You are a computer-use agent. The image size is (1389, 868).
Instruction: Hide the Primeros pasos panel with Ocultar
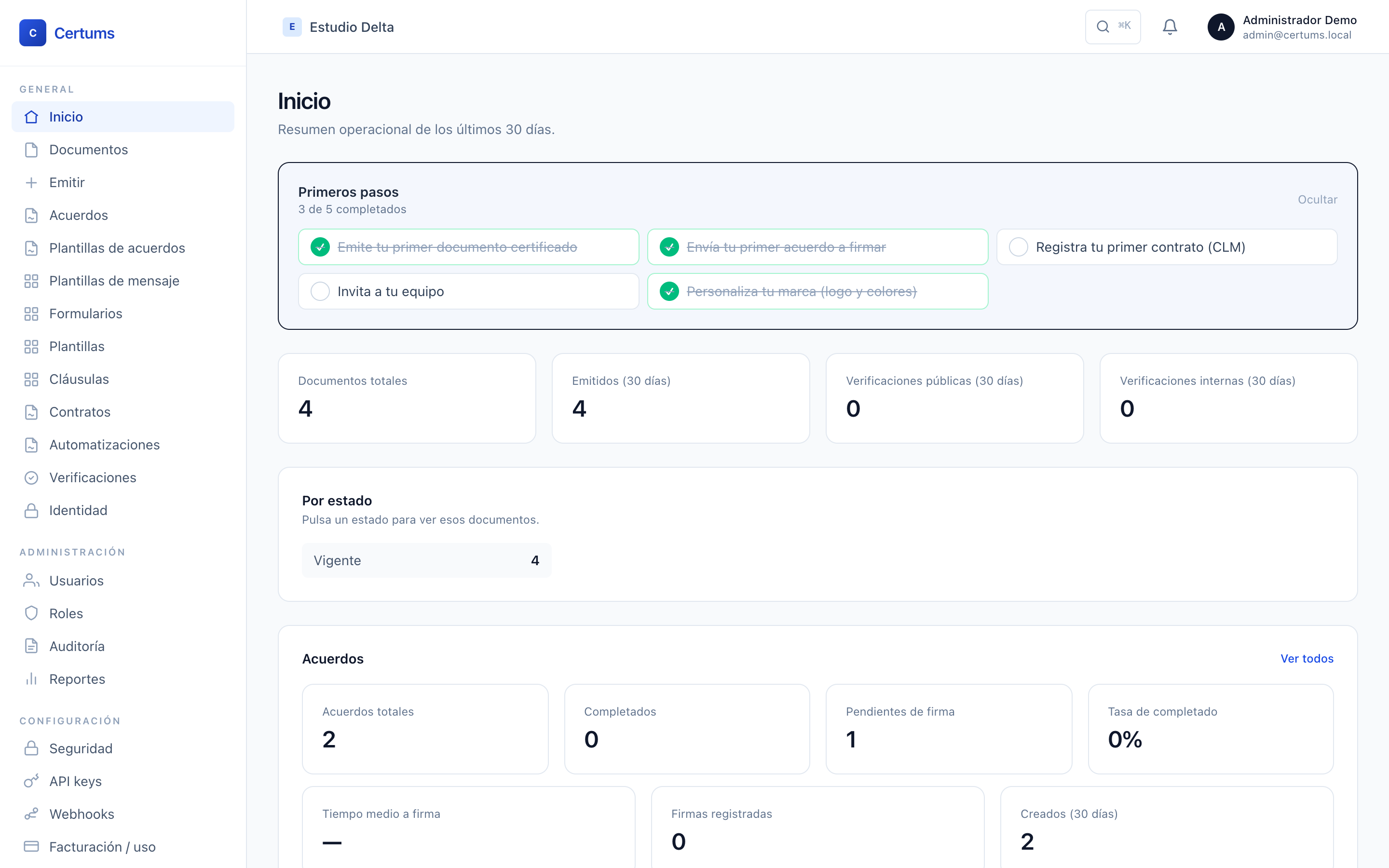coord(1317,199)
